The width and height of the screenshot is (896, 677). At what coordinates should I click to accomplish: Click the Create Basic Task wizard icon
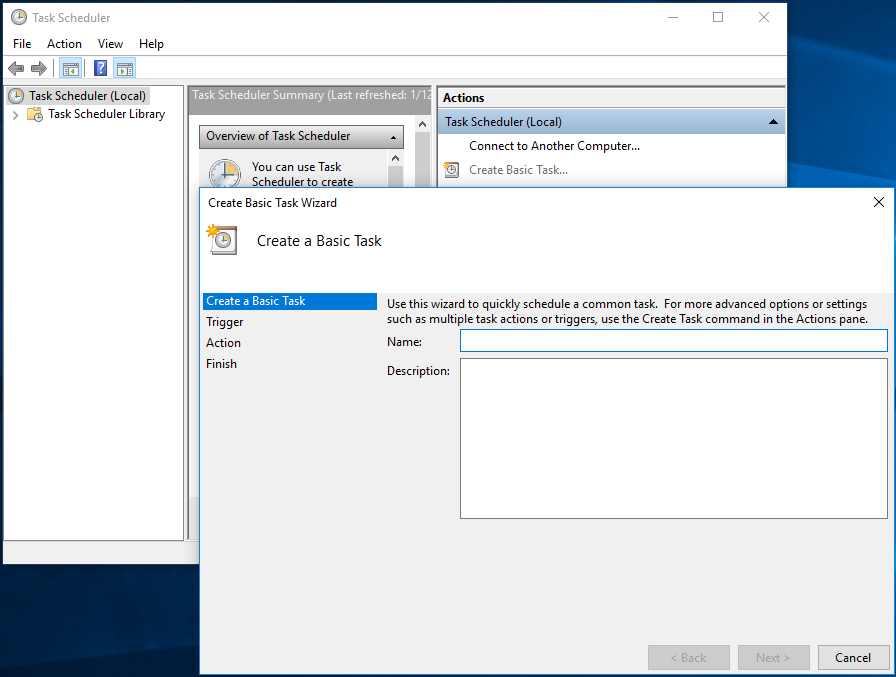click(x=221, y=240)
